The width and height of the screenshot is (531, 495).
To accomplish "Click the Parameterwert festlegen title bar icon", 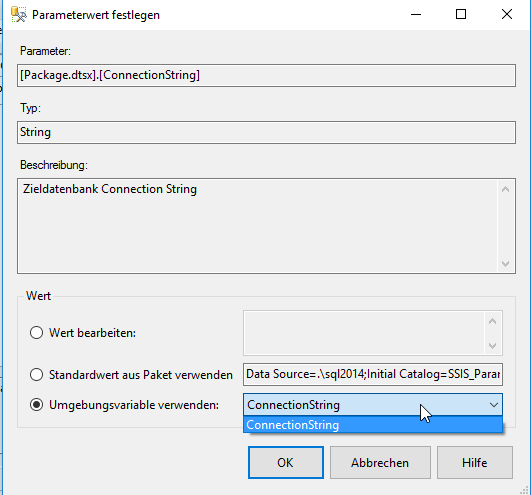I will [x=18, y=15].
